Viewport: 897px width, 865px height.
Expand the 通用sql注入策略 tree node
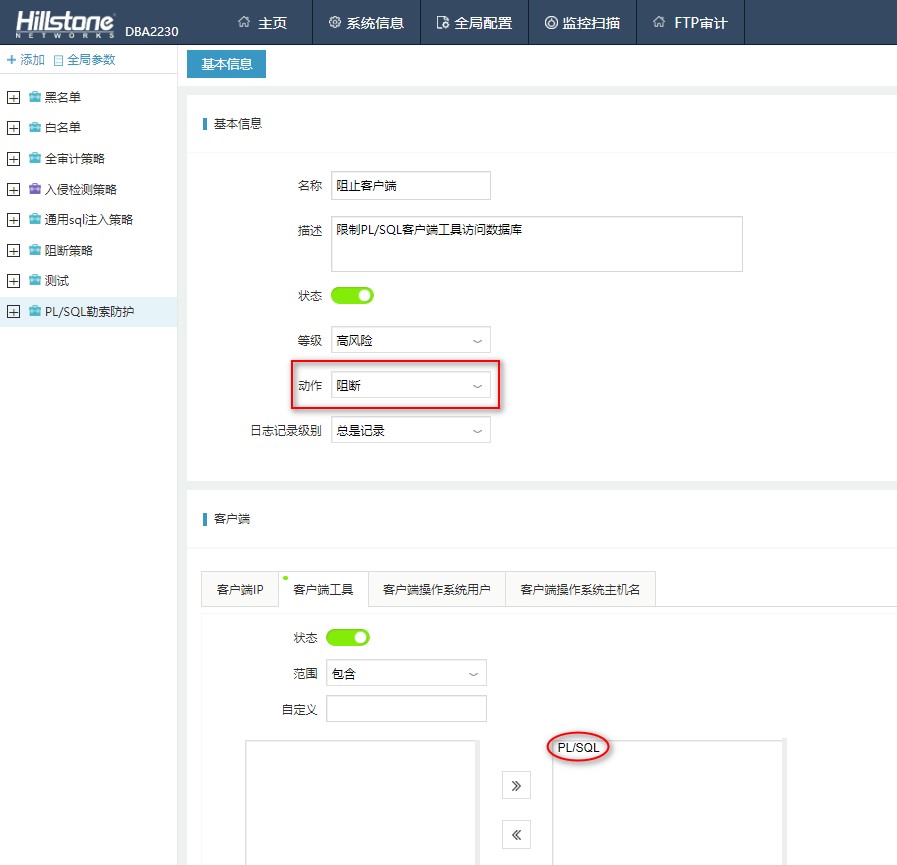tap(13, 220)
